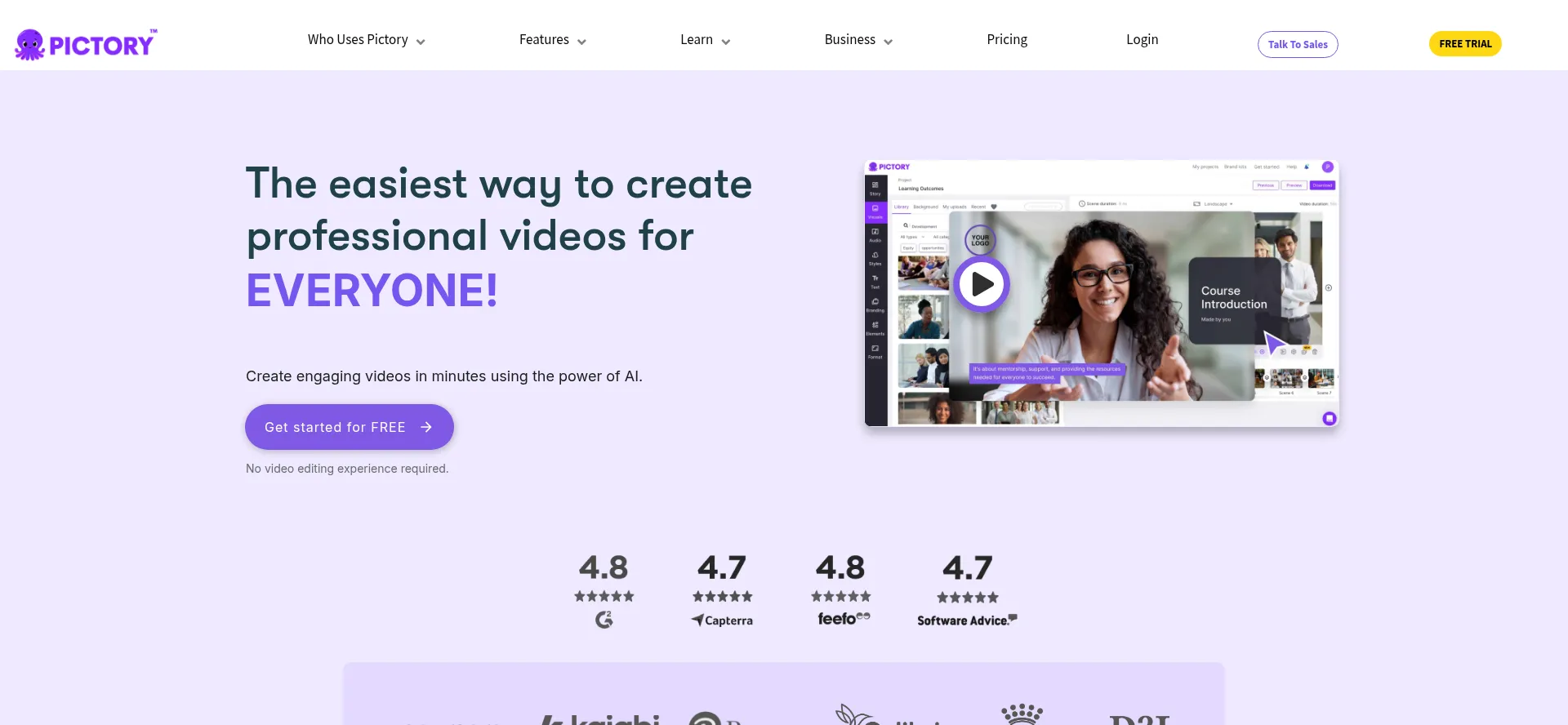The width and height of the screenshot is (1568, 725).
Task: Open the Software Advice logo
Action: 967,620
